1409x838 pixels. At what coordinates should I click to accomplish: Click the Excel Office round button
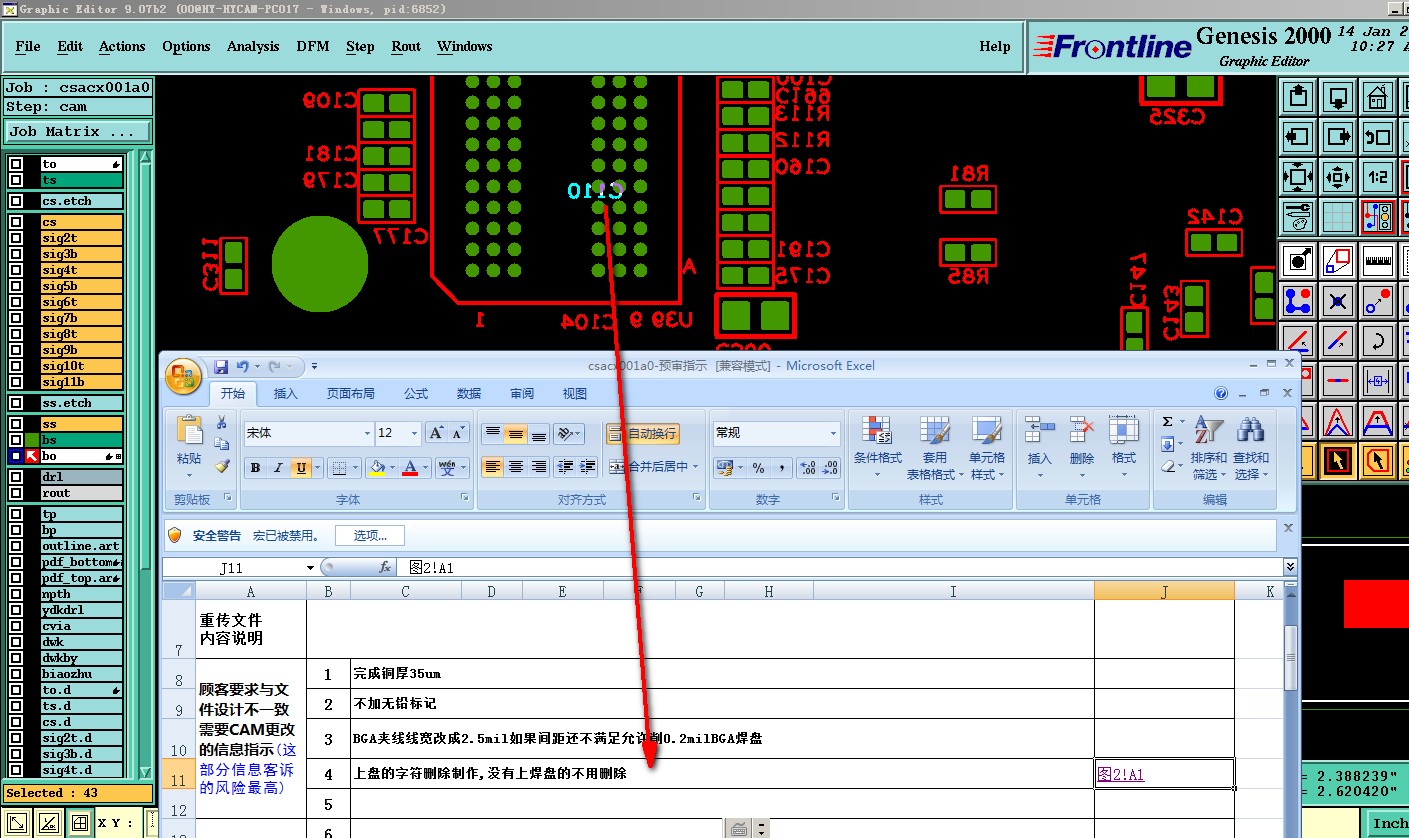point(184,376)
